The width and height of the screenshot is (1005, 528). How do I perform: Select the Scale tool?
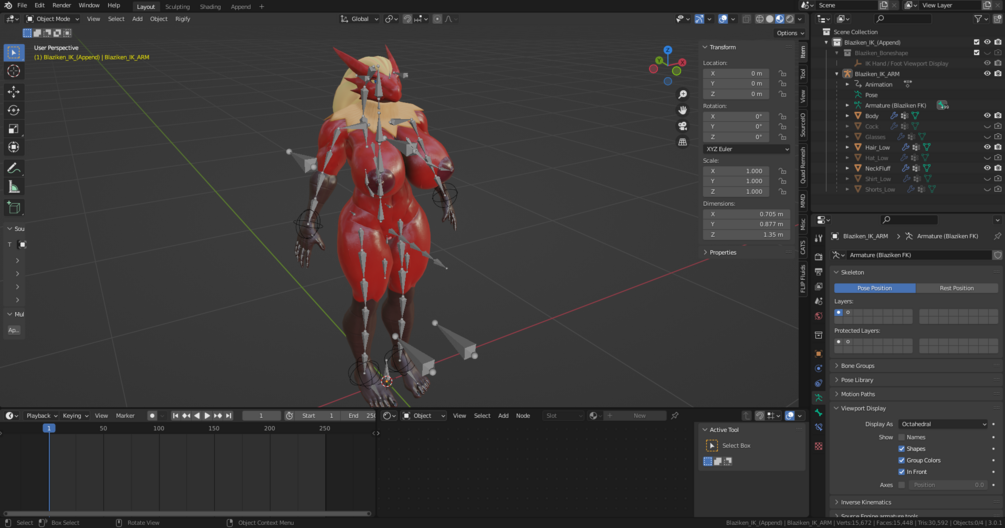tap(13, 129)
